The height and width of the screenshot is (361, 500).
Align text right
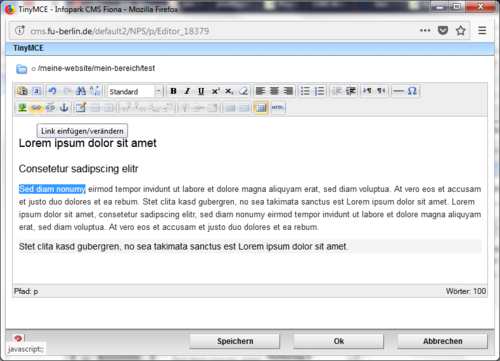click(x=288, y=91)
